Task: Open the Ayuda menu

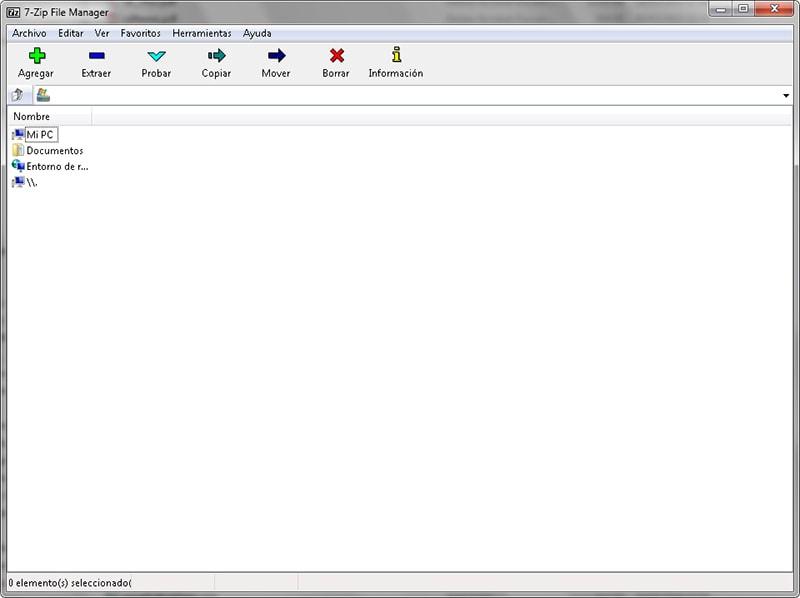Action: pos(257,33)
